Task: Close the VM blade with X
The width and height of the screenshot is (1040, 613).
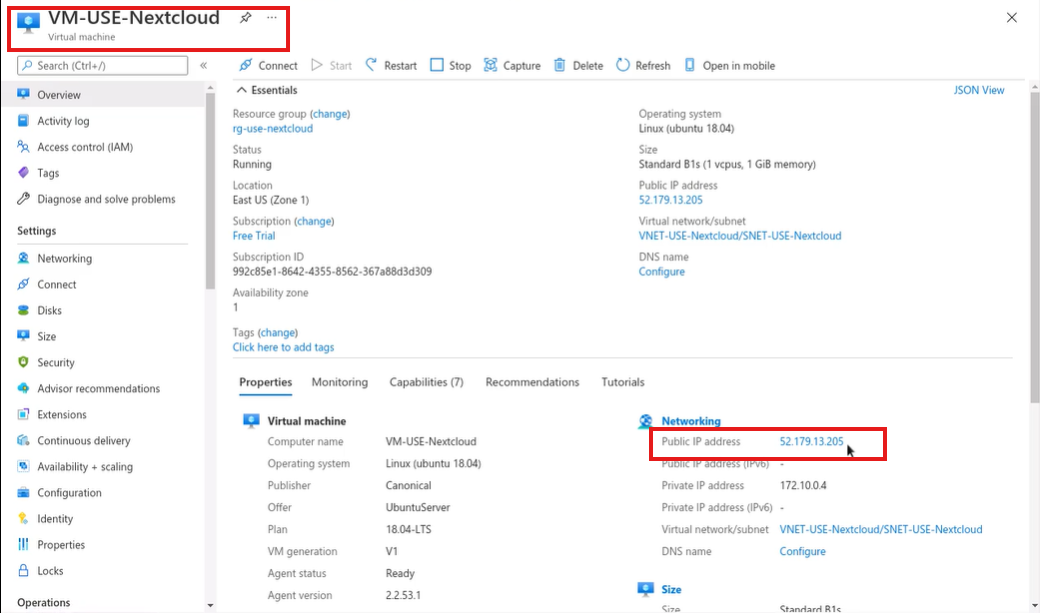Action: point(1011,18)
